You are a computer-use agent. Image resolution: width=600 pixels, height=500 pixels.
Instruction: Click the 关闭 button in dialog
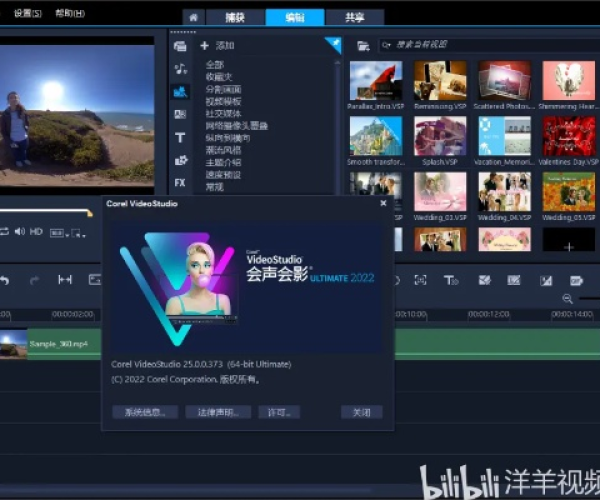[362, 412]
